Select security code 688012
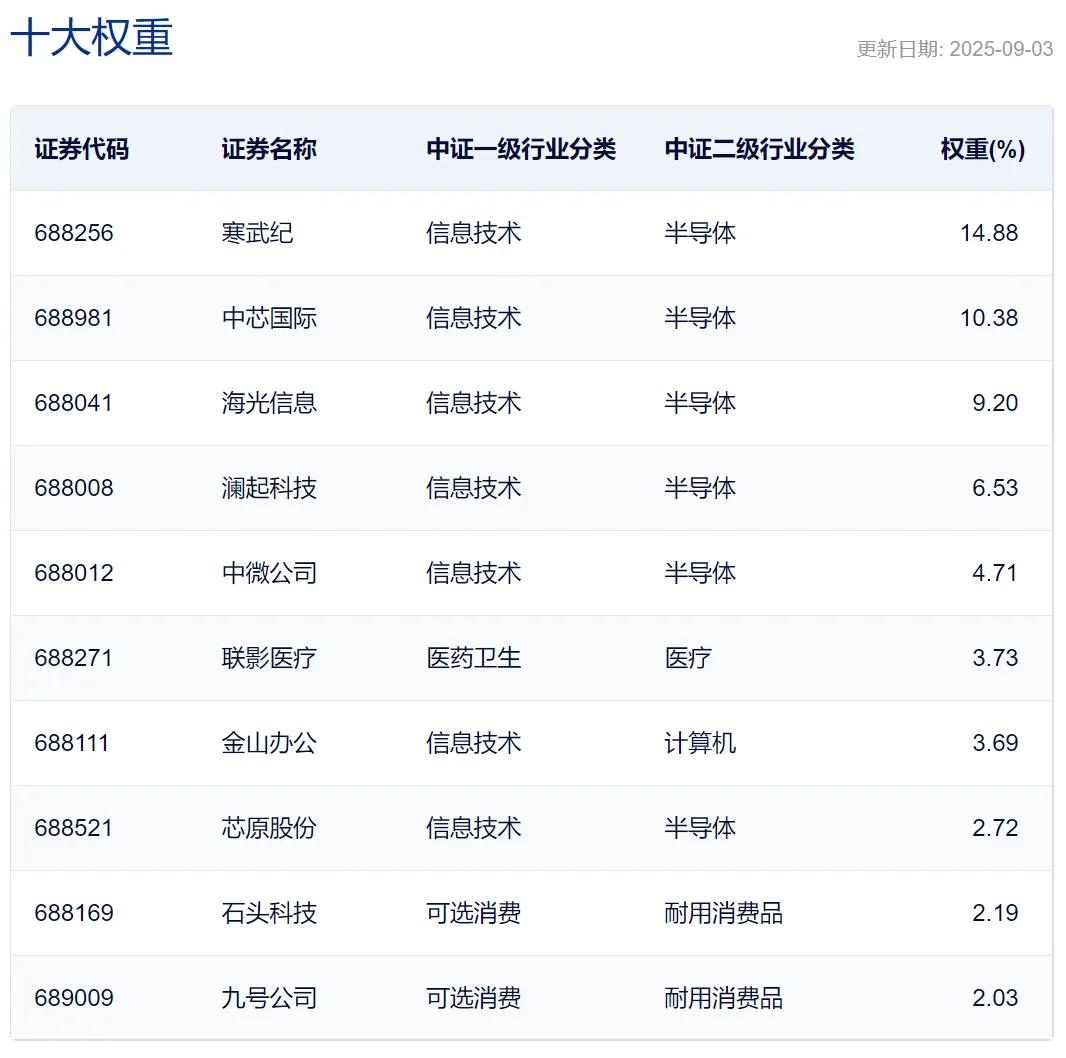 pos(74,573)
